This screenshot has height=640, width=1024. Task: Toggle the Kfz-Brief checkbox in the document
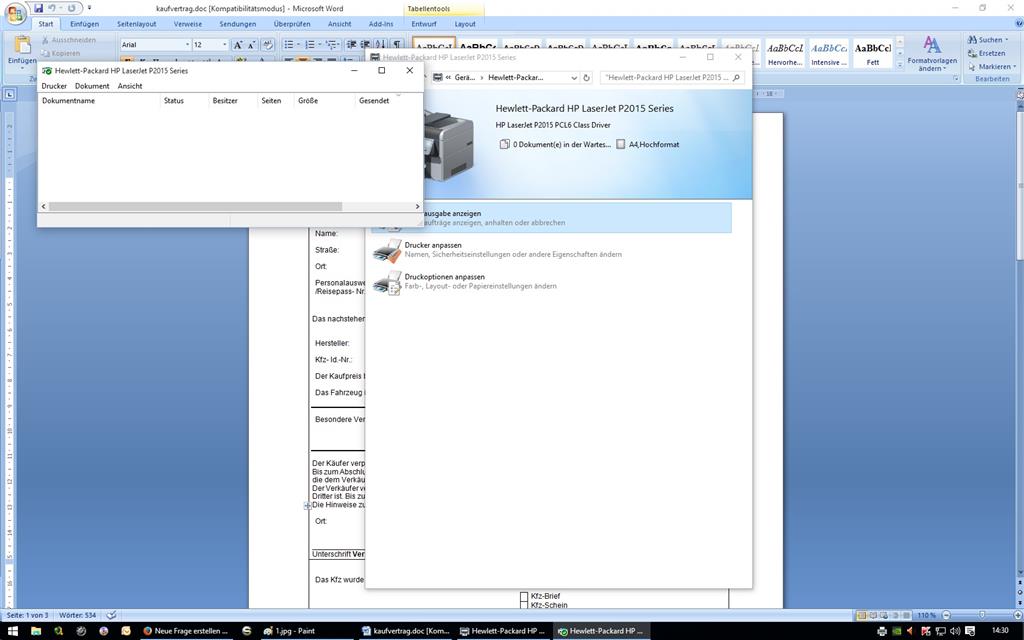click(x=524, y=596)
